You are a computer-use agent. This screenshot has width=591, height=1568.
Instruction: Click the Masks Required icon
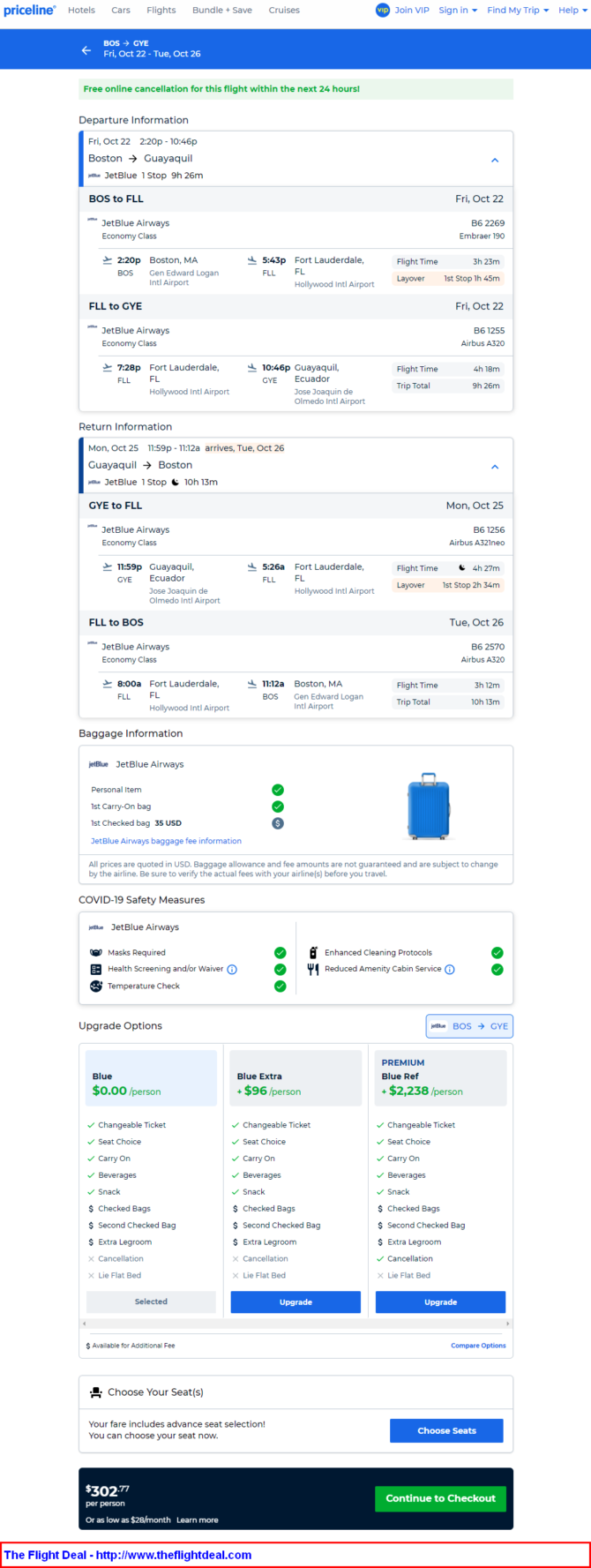click(96, 953)
